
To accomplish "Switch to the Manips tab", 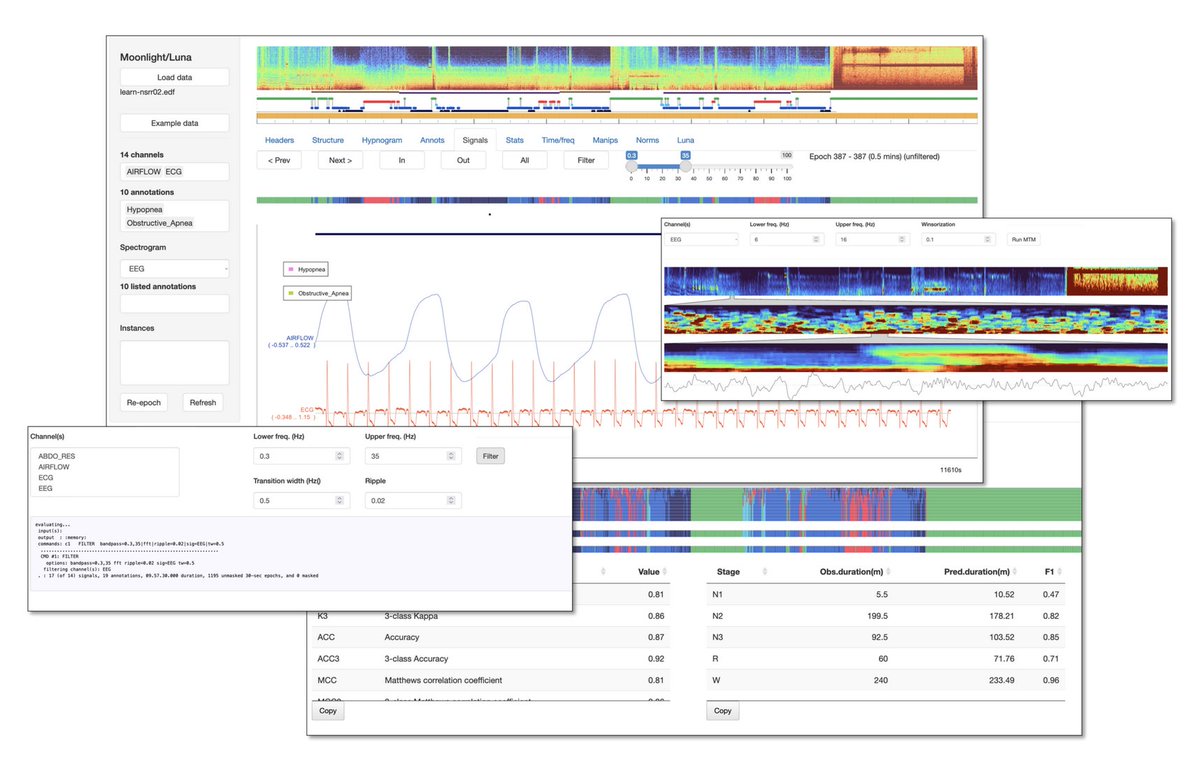I will pos(605,140).
